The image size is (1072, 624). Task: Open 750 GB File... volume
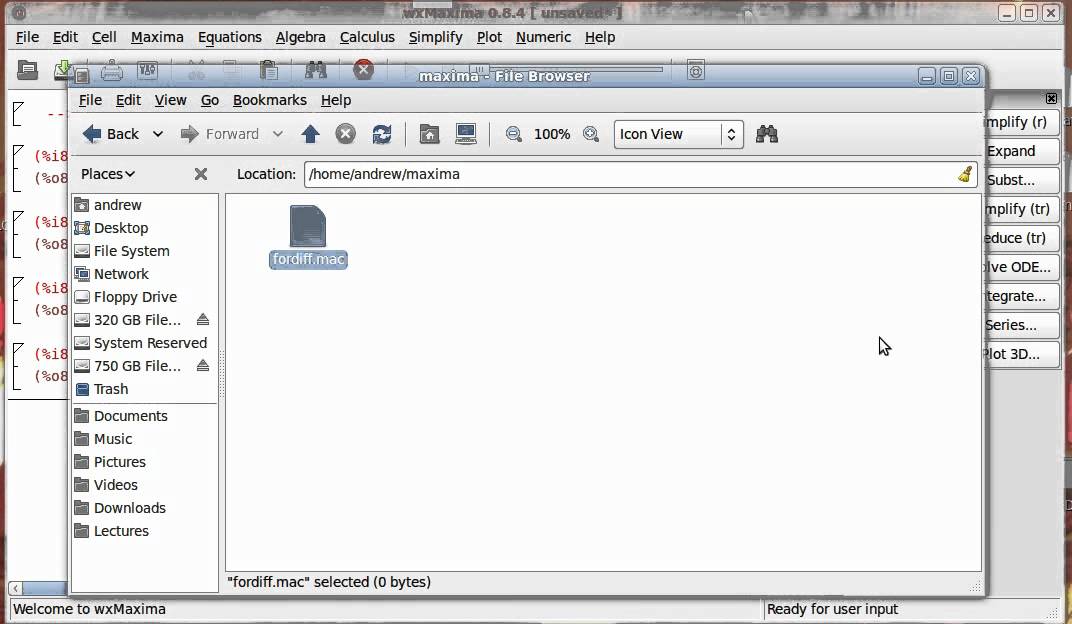(137, 366)
